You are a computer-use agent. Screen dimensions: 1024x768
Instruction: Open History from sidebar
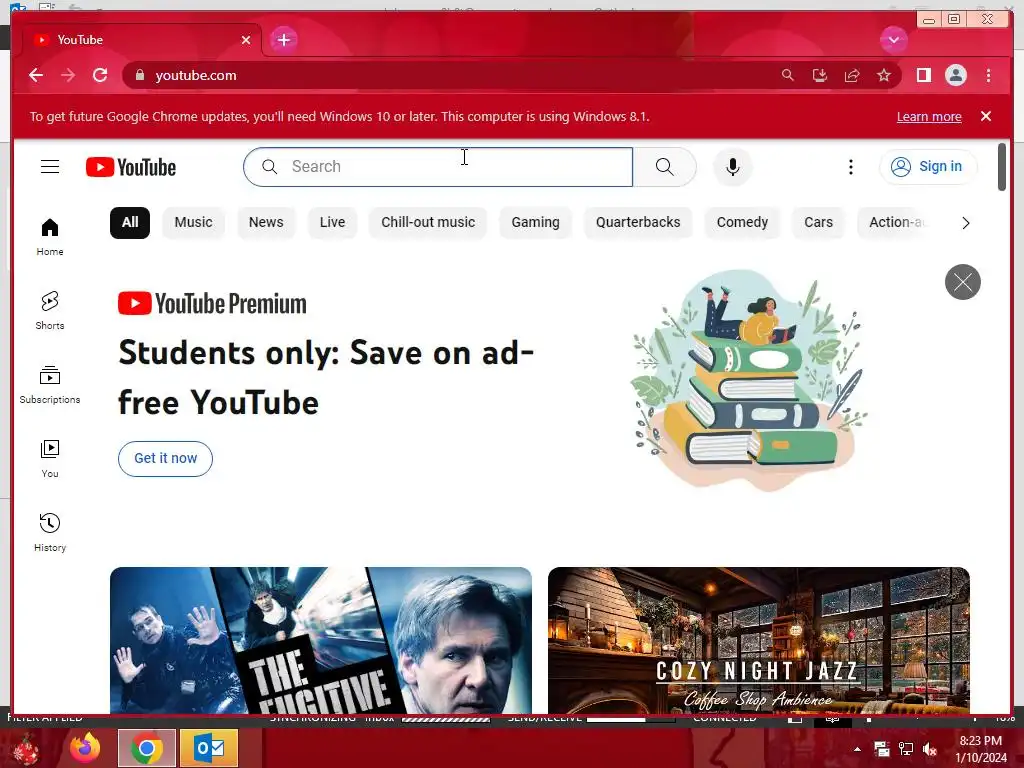50,533
